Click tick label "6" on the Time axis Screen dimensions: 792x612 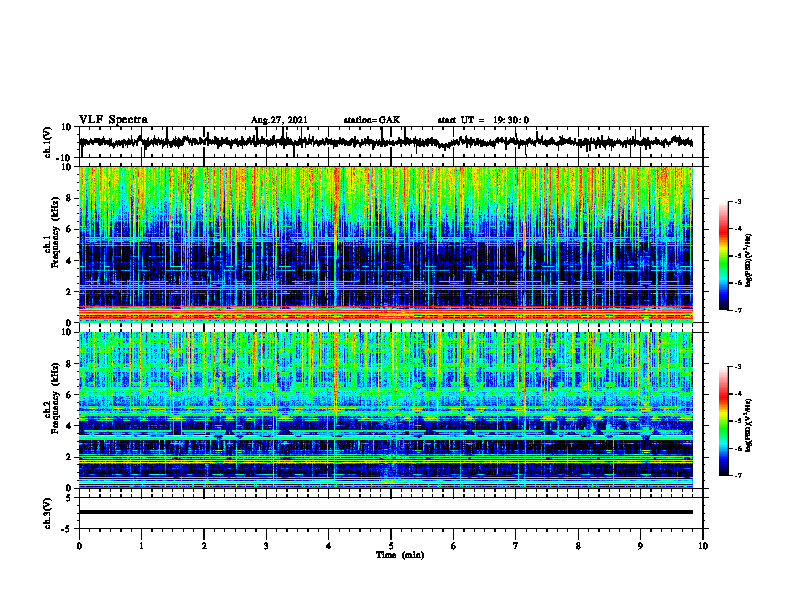454,546
